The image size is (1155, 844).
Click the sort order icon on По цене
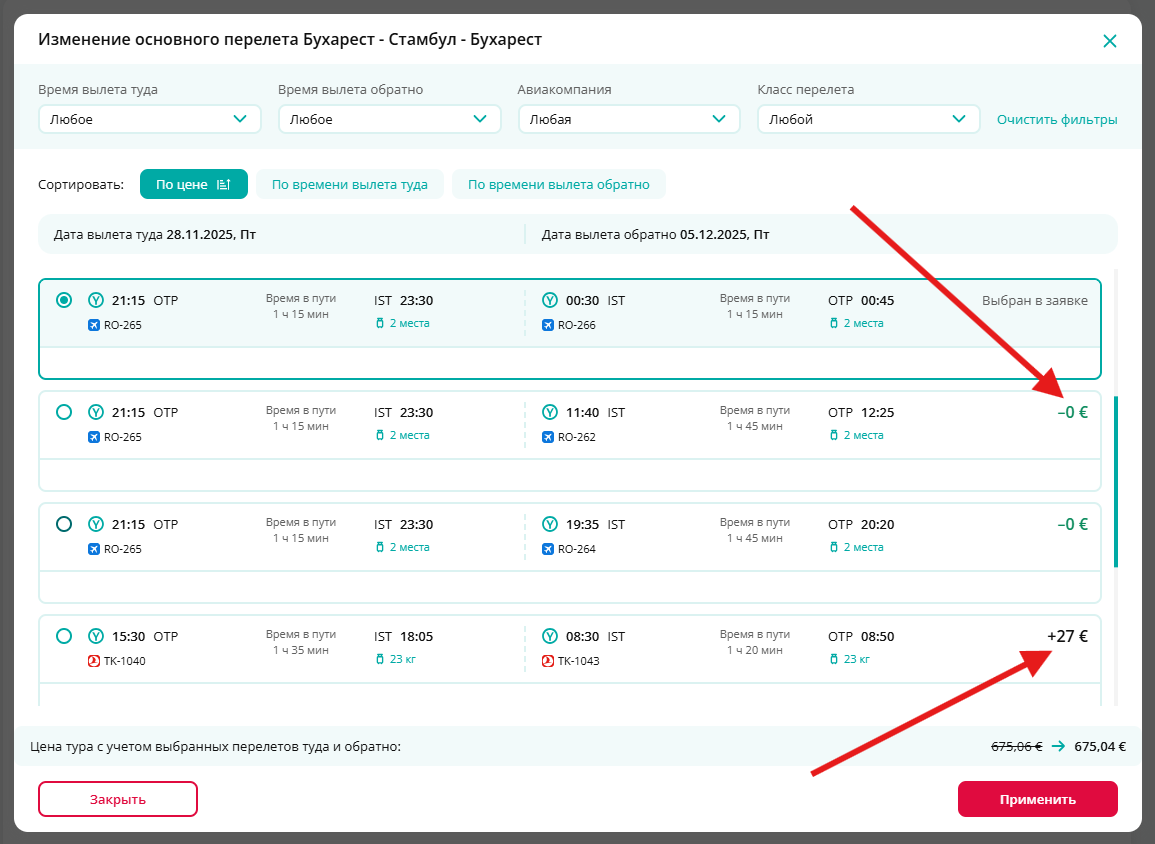tap(224, 185)
